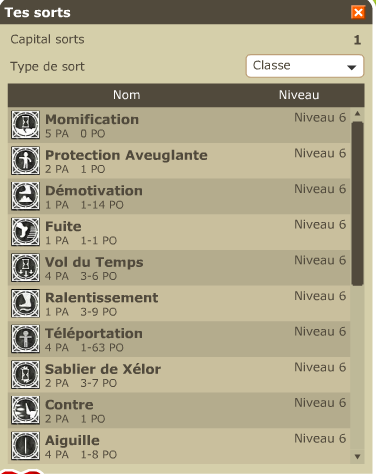Click the spell list scrollbar thumb

(357, 204)
